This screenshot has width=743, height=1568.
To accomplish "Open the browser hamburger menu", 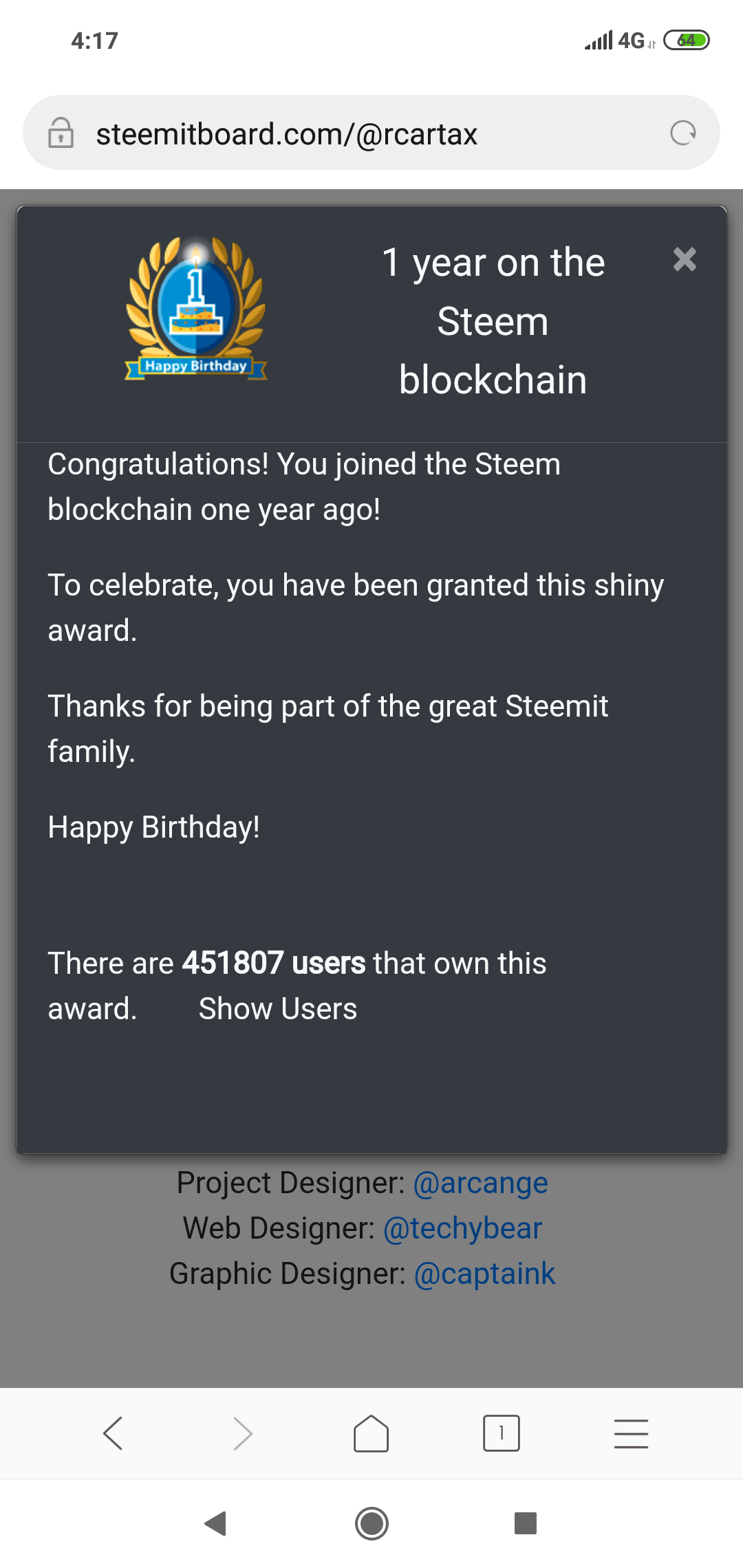I will pyautogui.click(x=631, y=1434).
